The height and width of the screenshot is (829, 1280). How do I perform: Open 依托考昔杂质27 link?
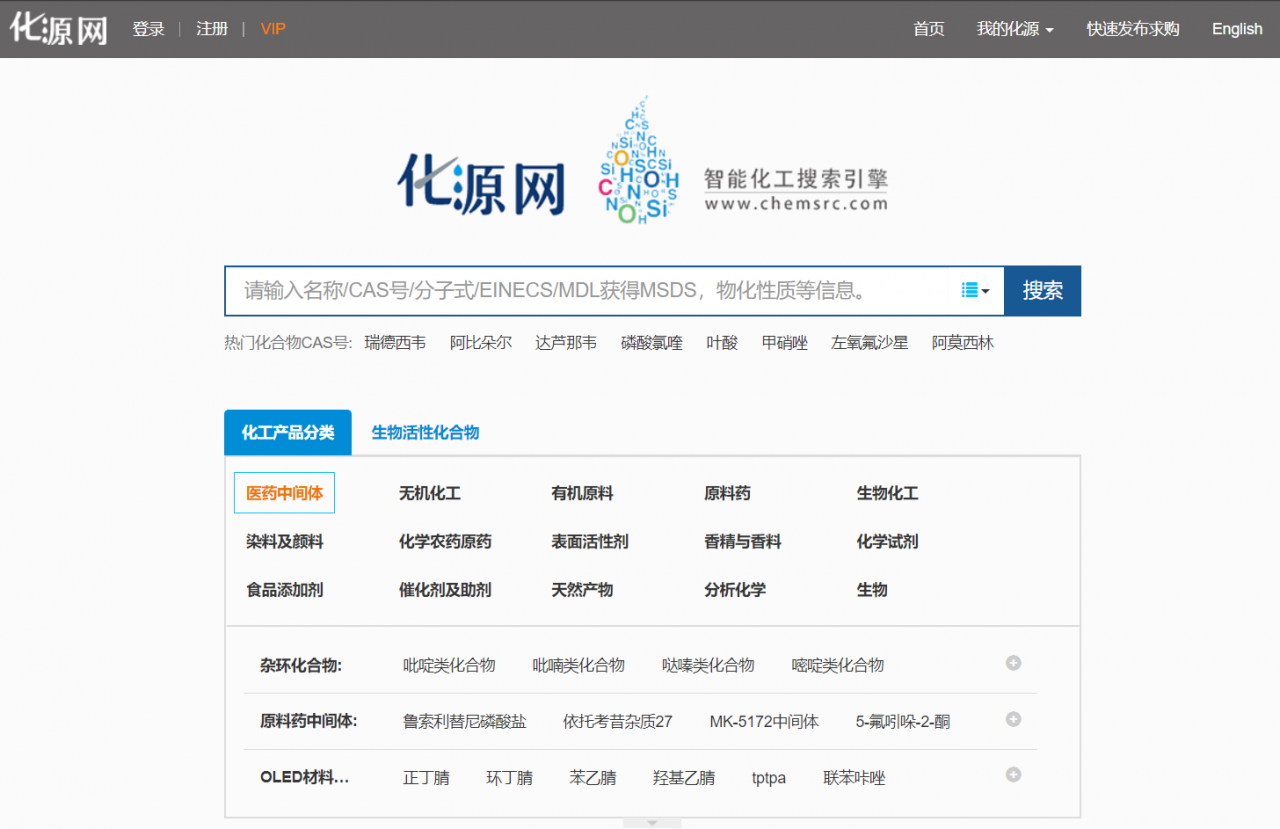pyautogui.click(x=618, y=721)
